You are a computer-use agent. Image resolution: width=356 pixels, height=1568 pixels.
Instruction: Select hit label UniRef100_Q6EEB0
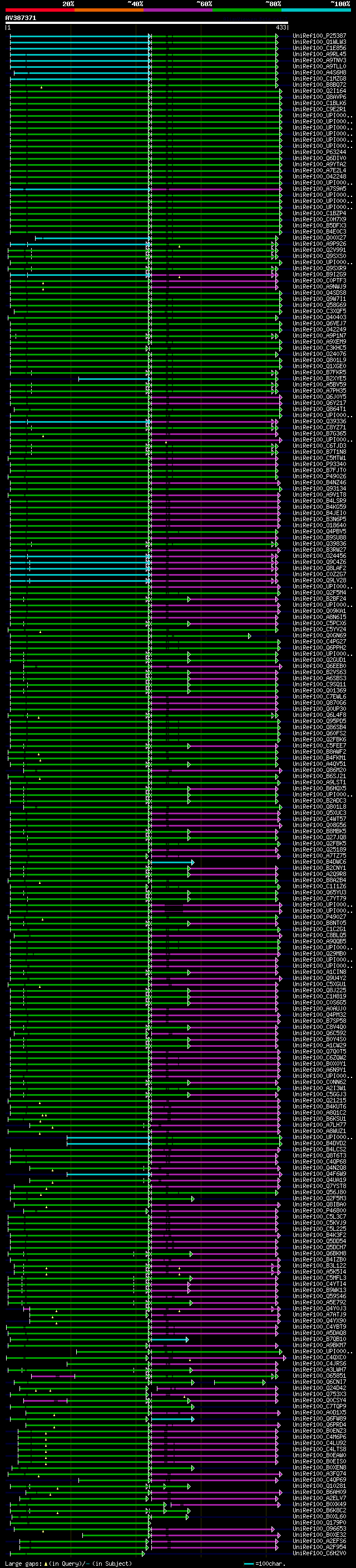point(319,666)
